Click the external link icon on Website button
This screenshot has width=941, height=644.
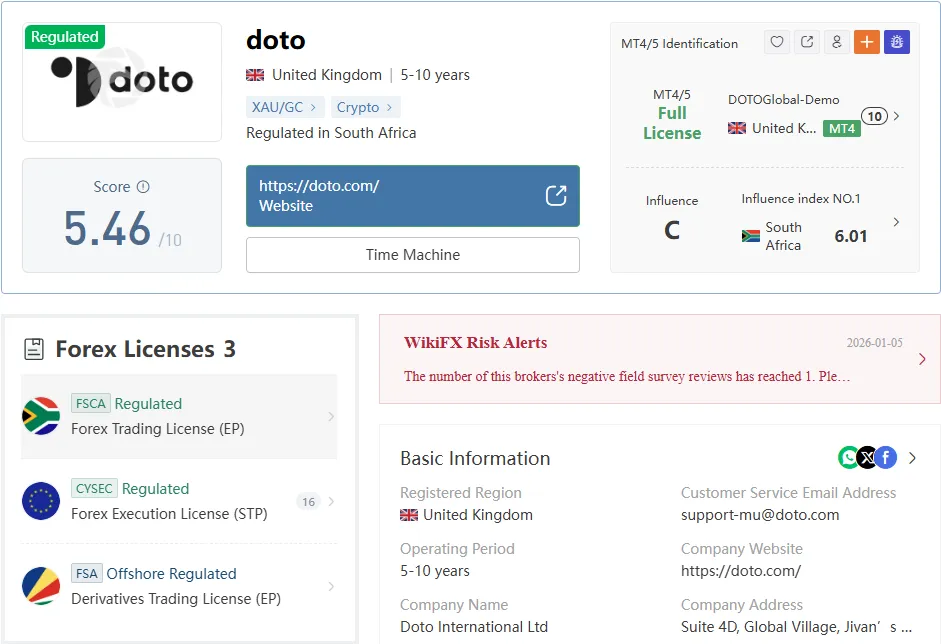tap(556, 196)
